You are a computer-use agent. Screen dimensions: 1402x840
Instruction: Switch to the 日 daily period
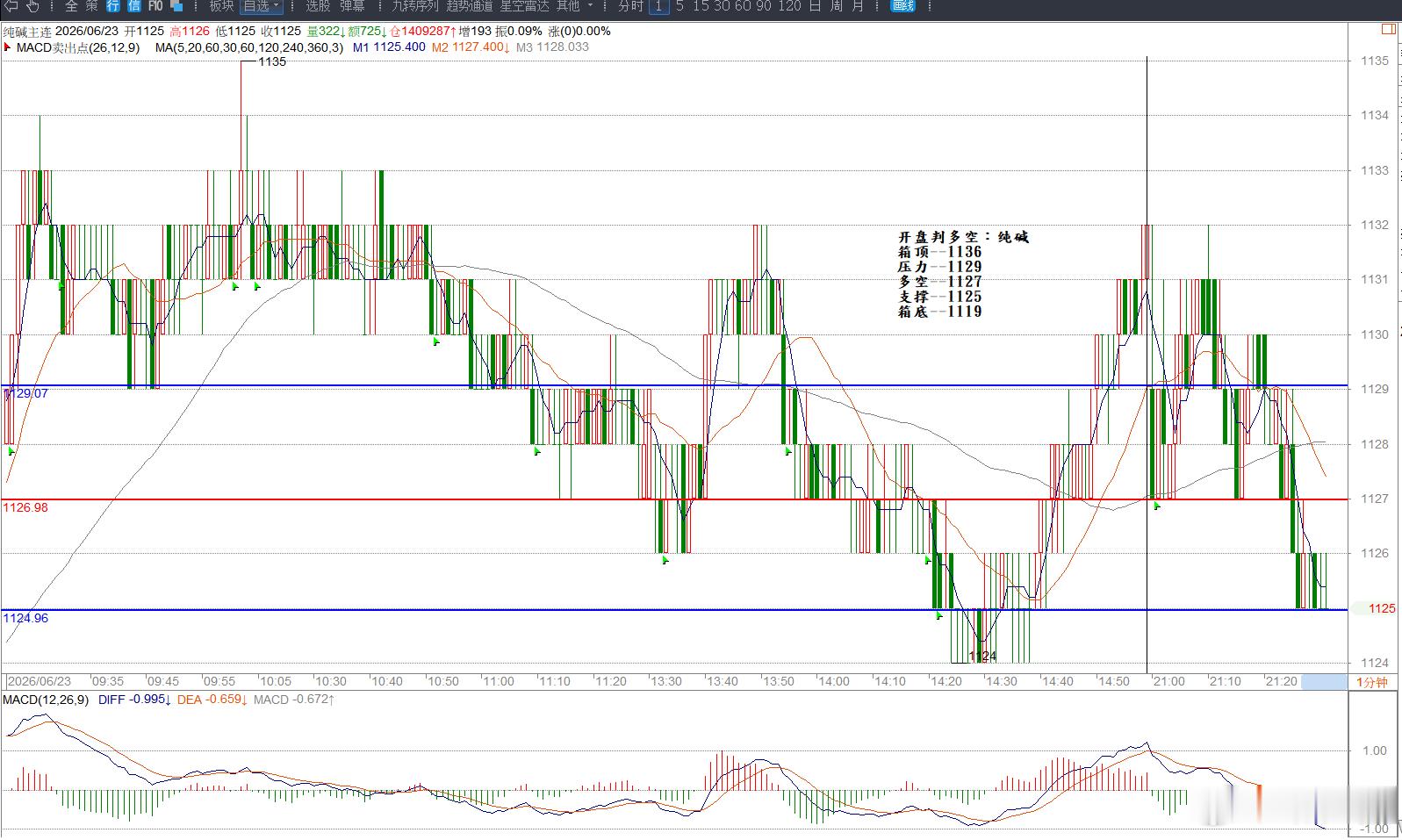point(815,6)
